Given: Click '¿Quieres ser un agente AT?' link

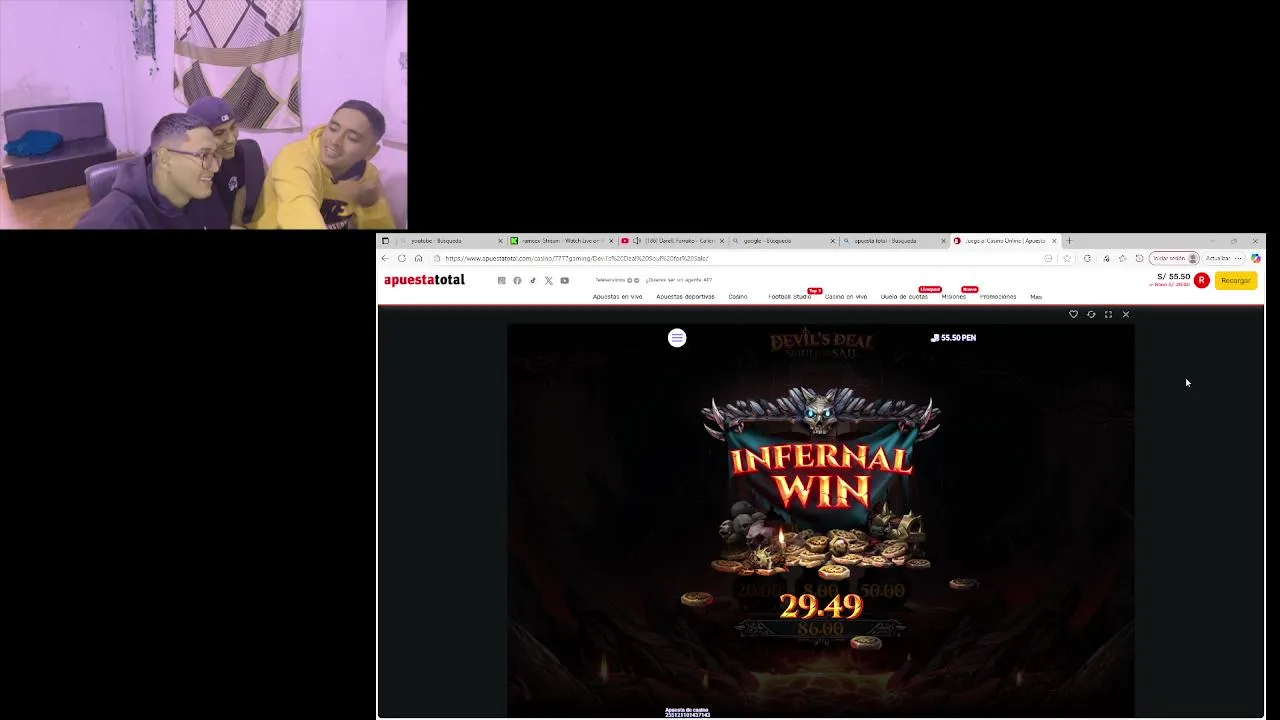Looking at the screenshot, I should click(x=679, y=280).
